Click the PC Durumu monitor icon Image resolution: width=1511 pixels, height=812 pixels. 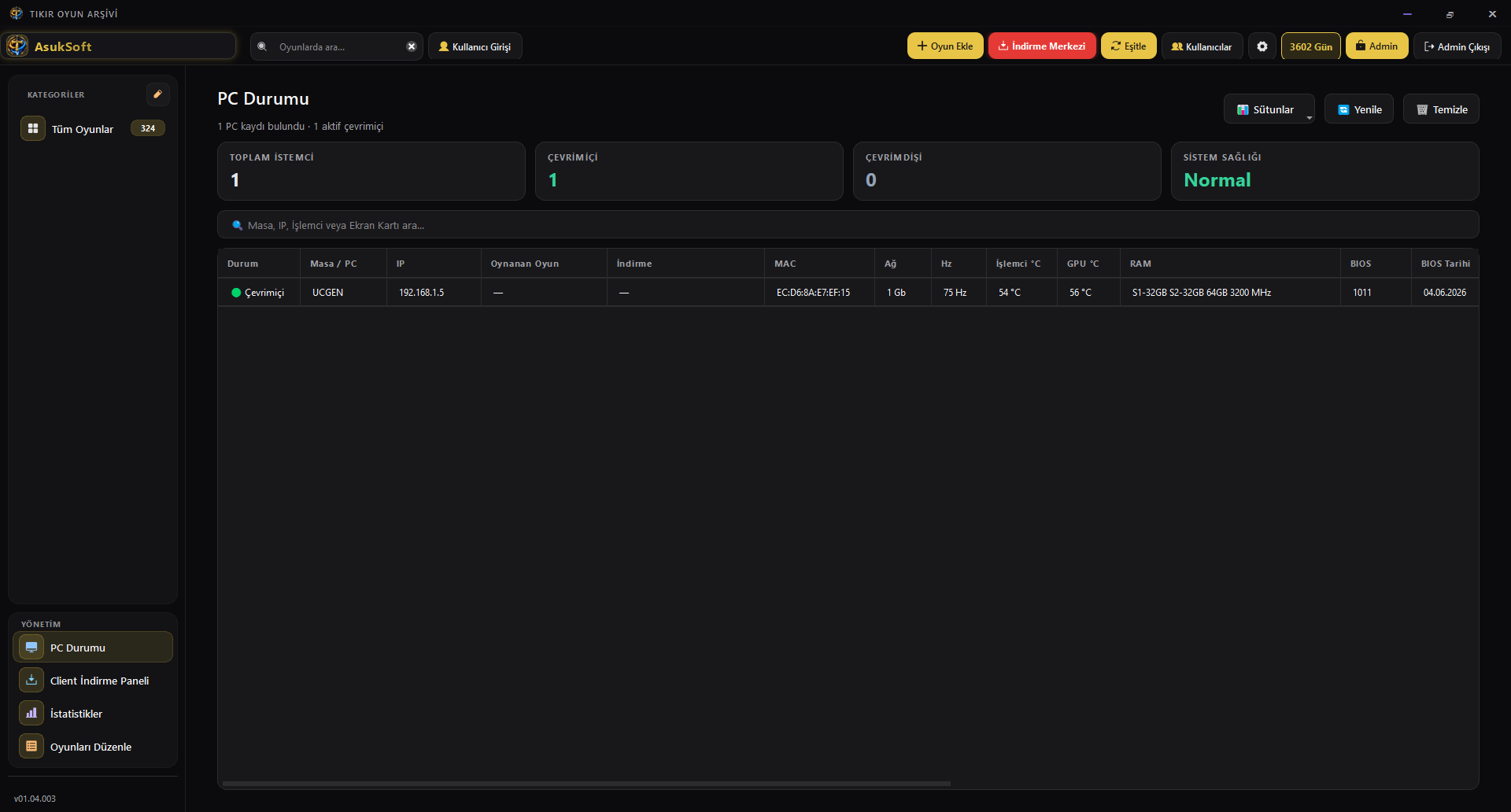pyautogui.click(x=31, y=647)
